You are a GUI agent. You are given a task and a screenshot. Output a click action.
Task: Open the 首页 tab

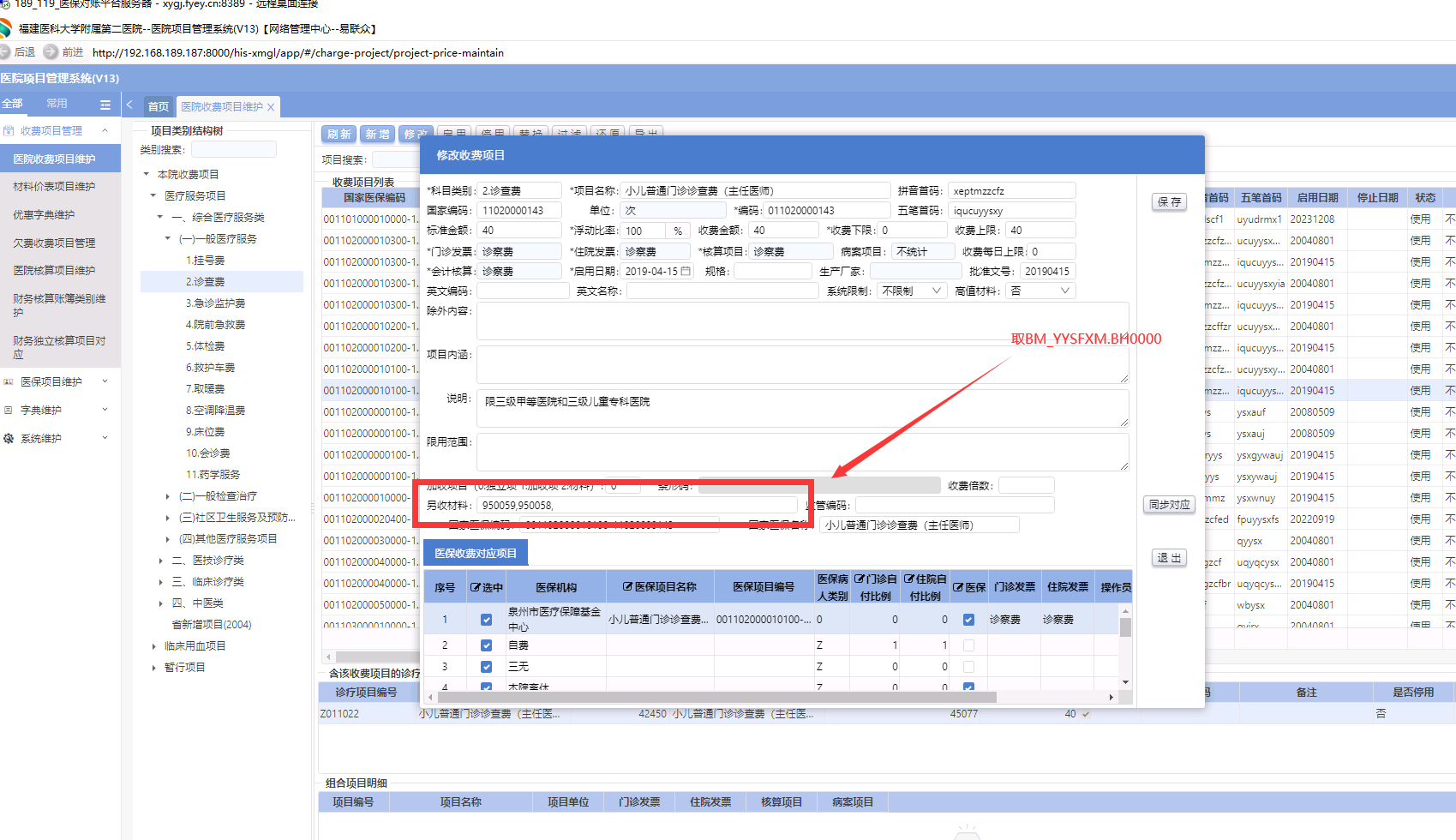pyautogui.click(x=159, y=107)
